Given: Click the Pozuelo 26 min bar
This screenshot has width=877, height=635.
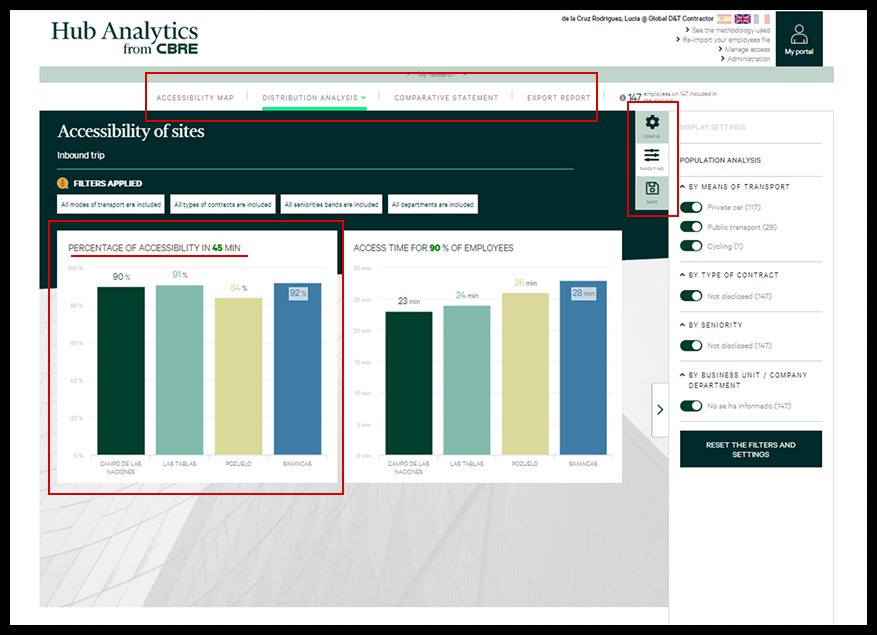Looking at the screenshot, I should pyautogui.click(x=525, y=374).
